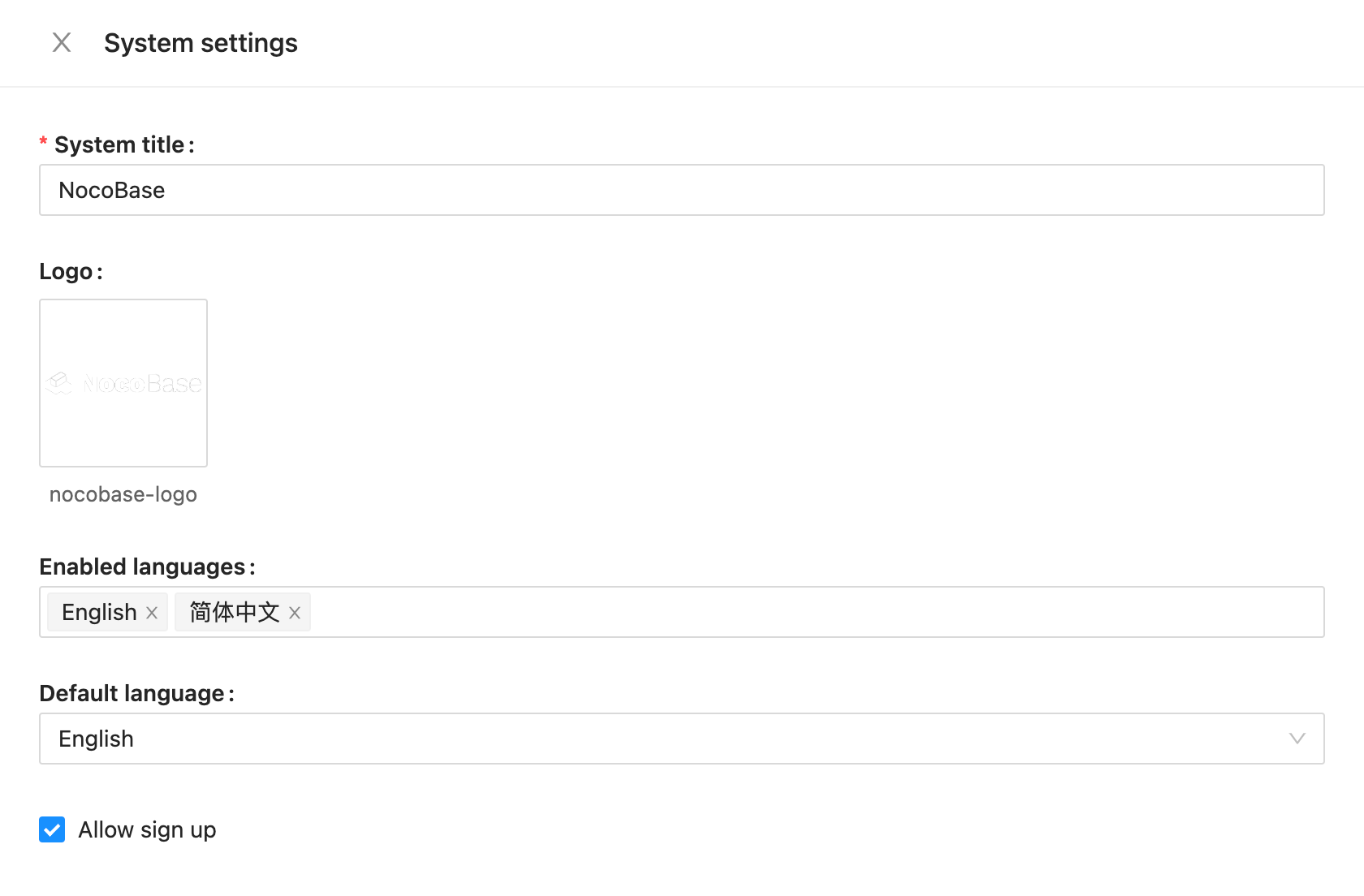Click the Enabled languages field label

[x=142, y=566]
